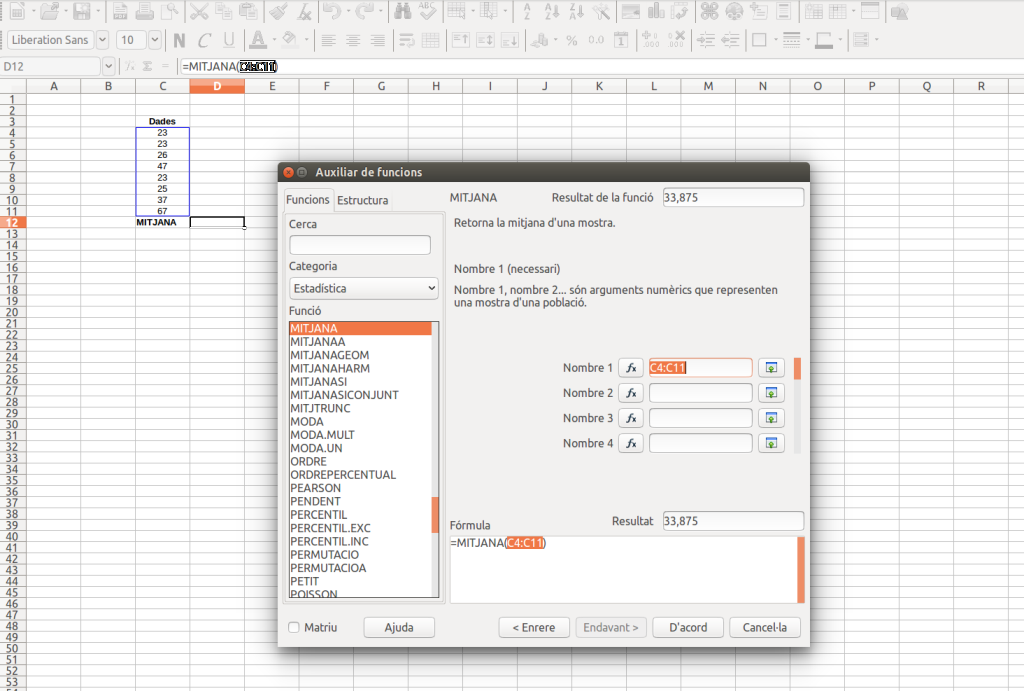Image resolution: width=1024 pixels, height=691 pixels.
Task: Switch to the Estructura tab
Action: pos(362,200)
